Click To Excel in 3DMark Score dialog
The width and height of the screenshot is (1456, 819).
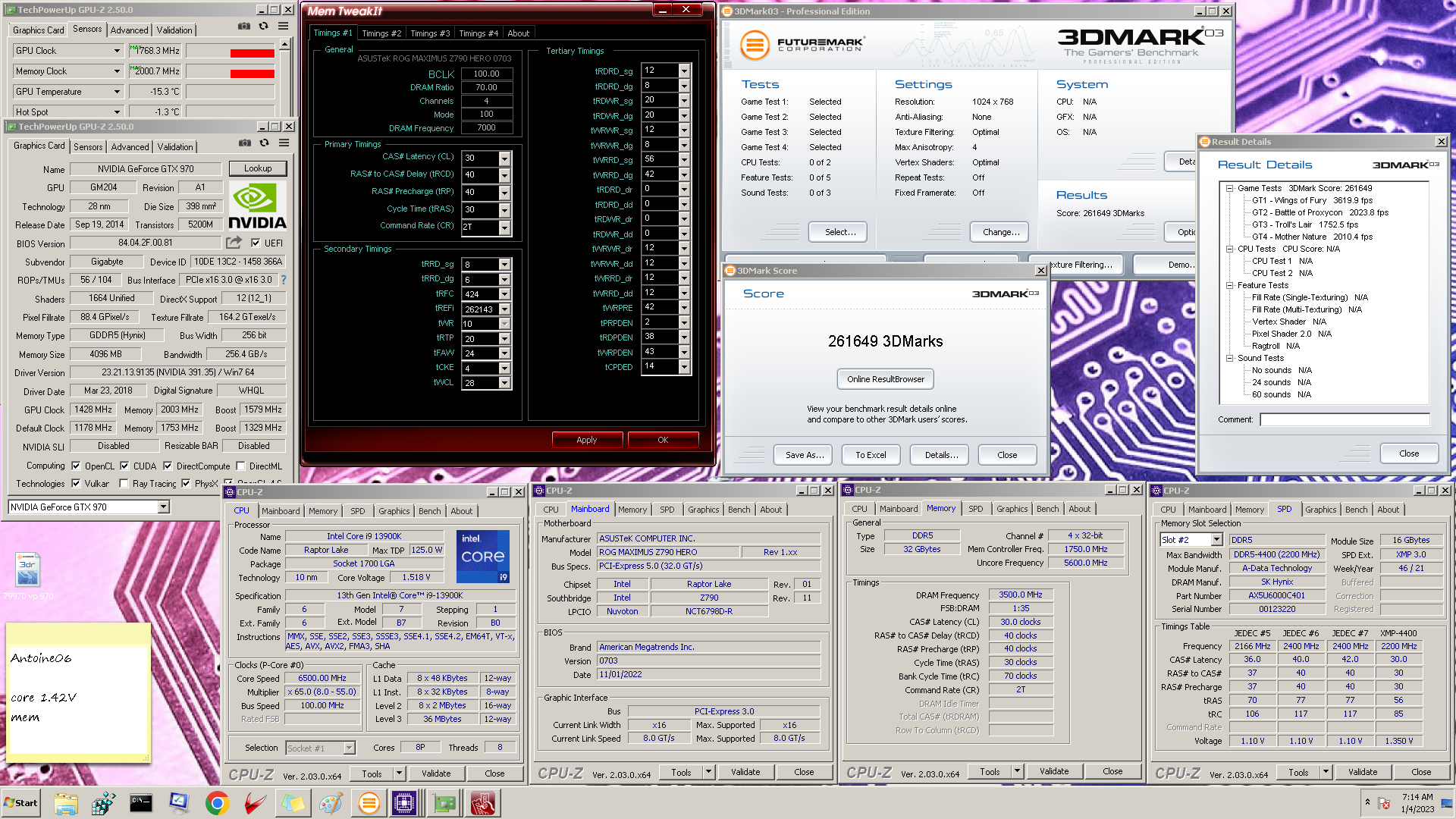point(871,455)
